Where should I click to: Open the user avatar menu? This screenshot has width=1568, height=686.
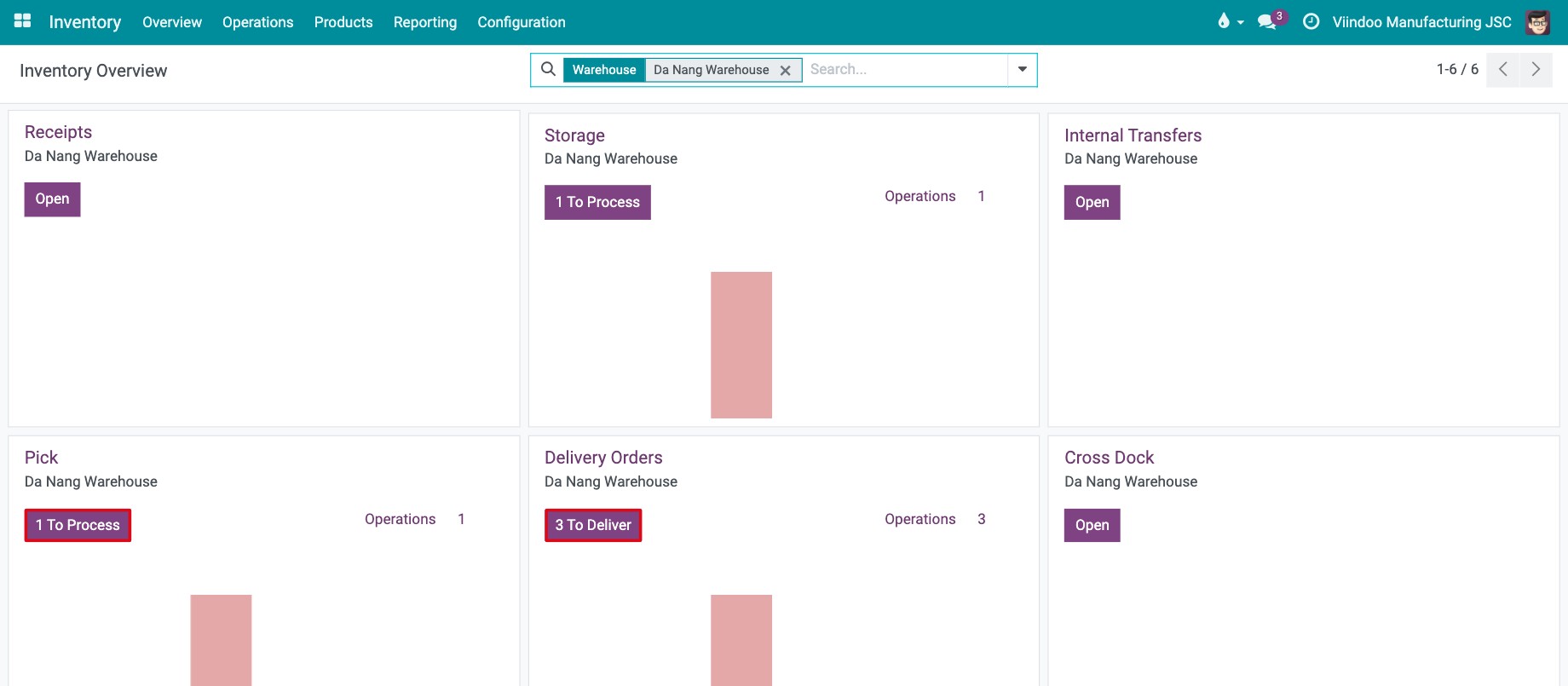(x=1537, y=22)
